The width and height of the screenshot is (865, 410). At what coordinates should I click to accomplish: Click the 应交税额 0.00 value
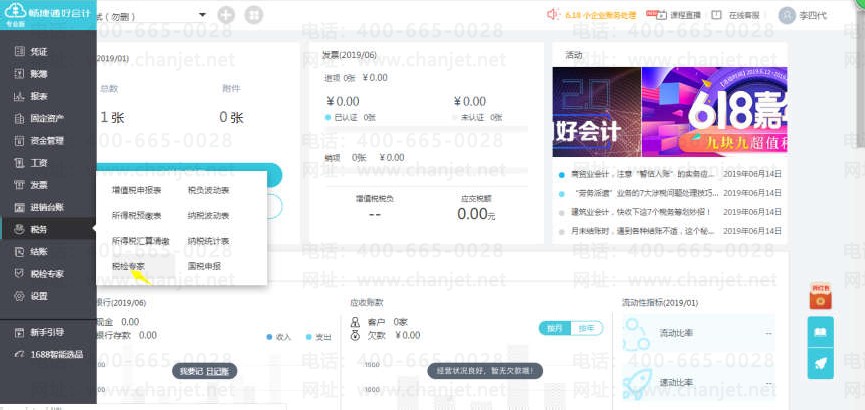[x=476, y=214]
